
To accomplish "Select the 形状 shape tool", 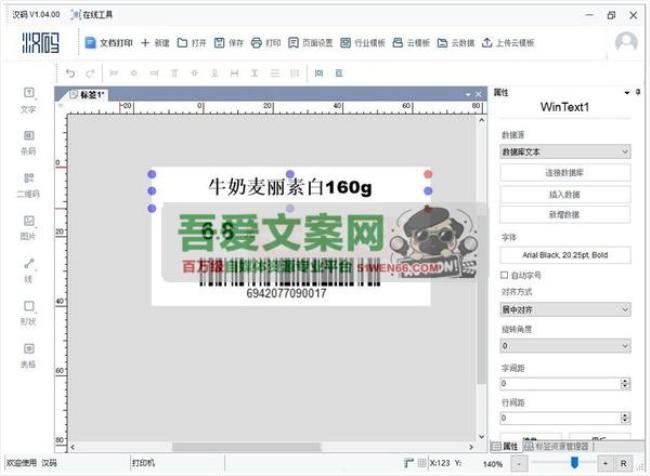I will 27,312.
